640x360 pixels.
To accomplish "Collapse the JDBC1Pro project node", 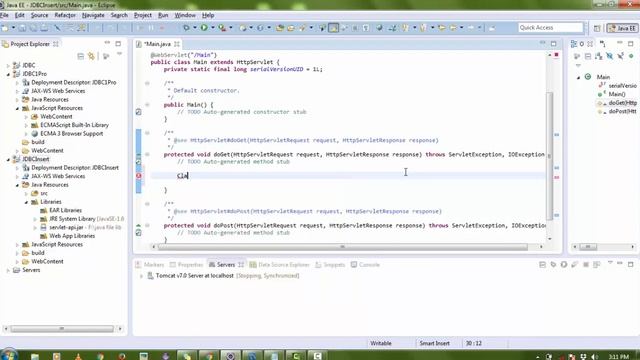I will 8,74.
